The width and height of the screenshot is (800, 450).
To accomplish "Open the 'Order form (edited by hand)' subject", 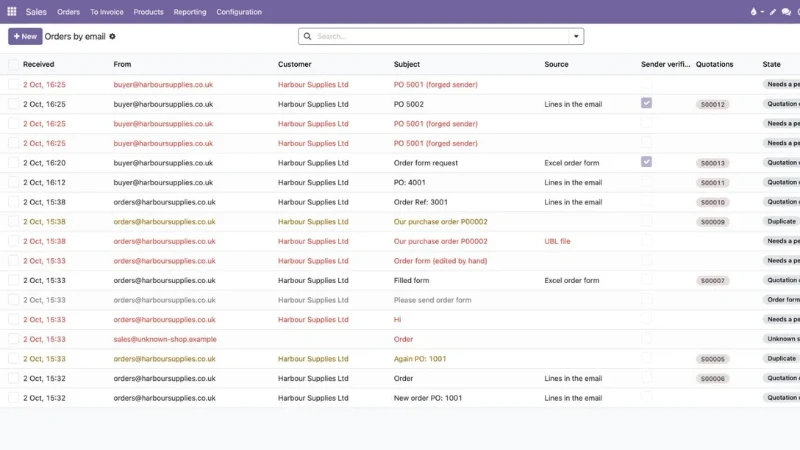I will [440, 261].
